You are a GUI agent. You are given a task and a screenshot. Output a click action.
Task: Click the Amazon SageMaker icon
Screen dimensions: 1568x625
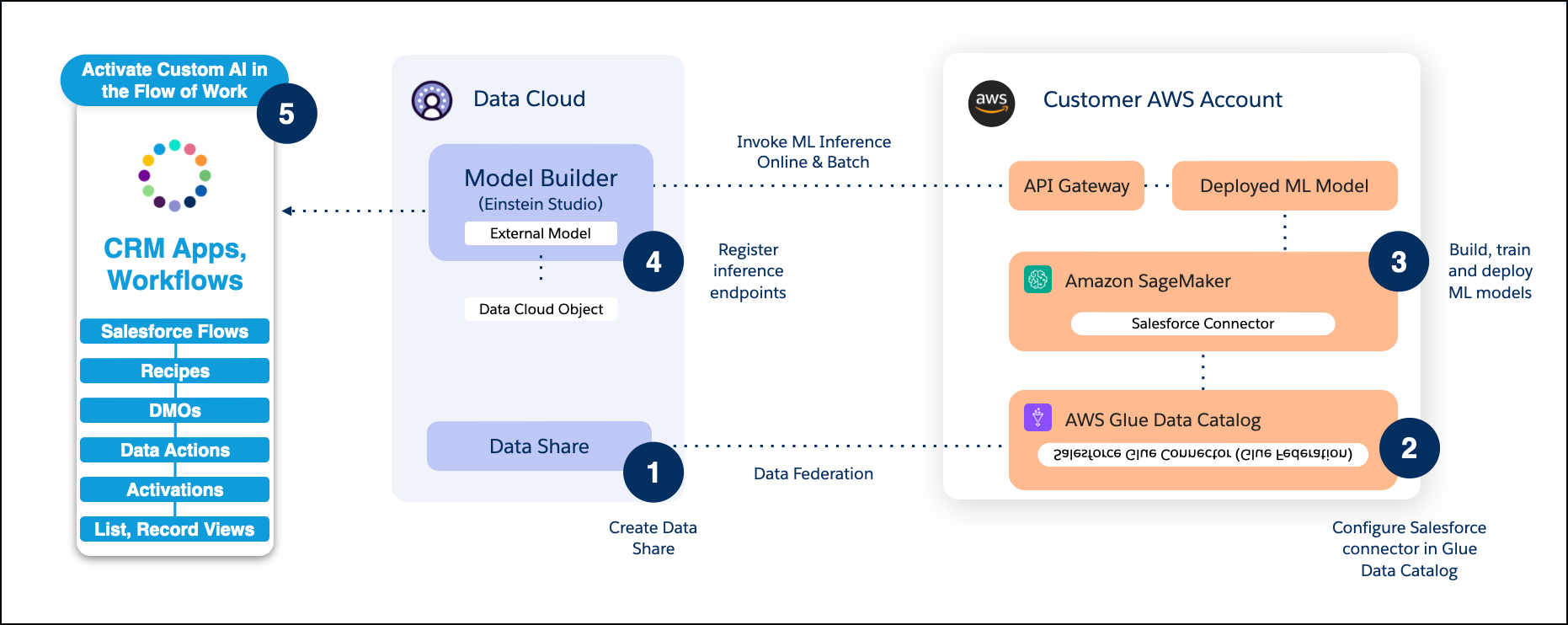point(1037,280)
